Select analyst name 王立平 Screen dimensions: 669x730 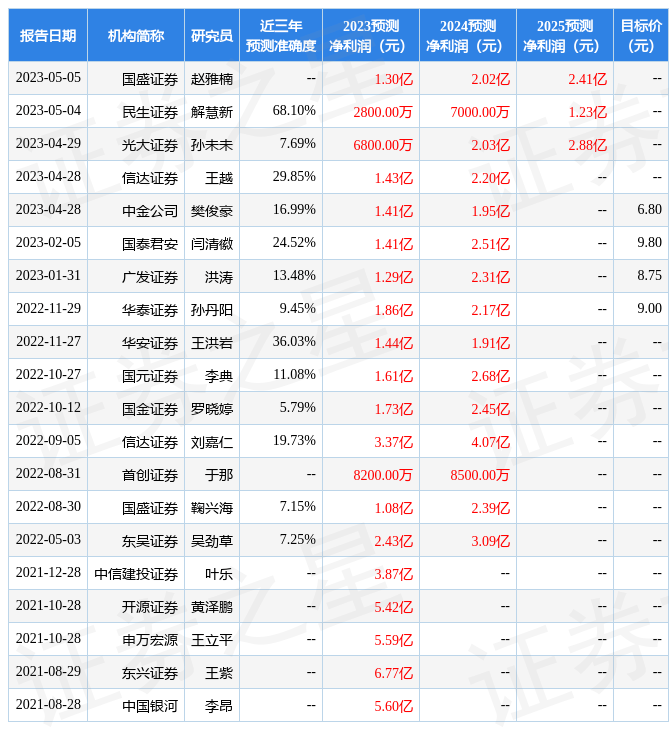pos(212,641)
